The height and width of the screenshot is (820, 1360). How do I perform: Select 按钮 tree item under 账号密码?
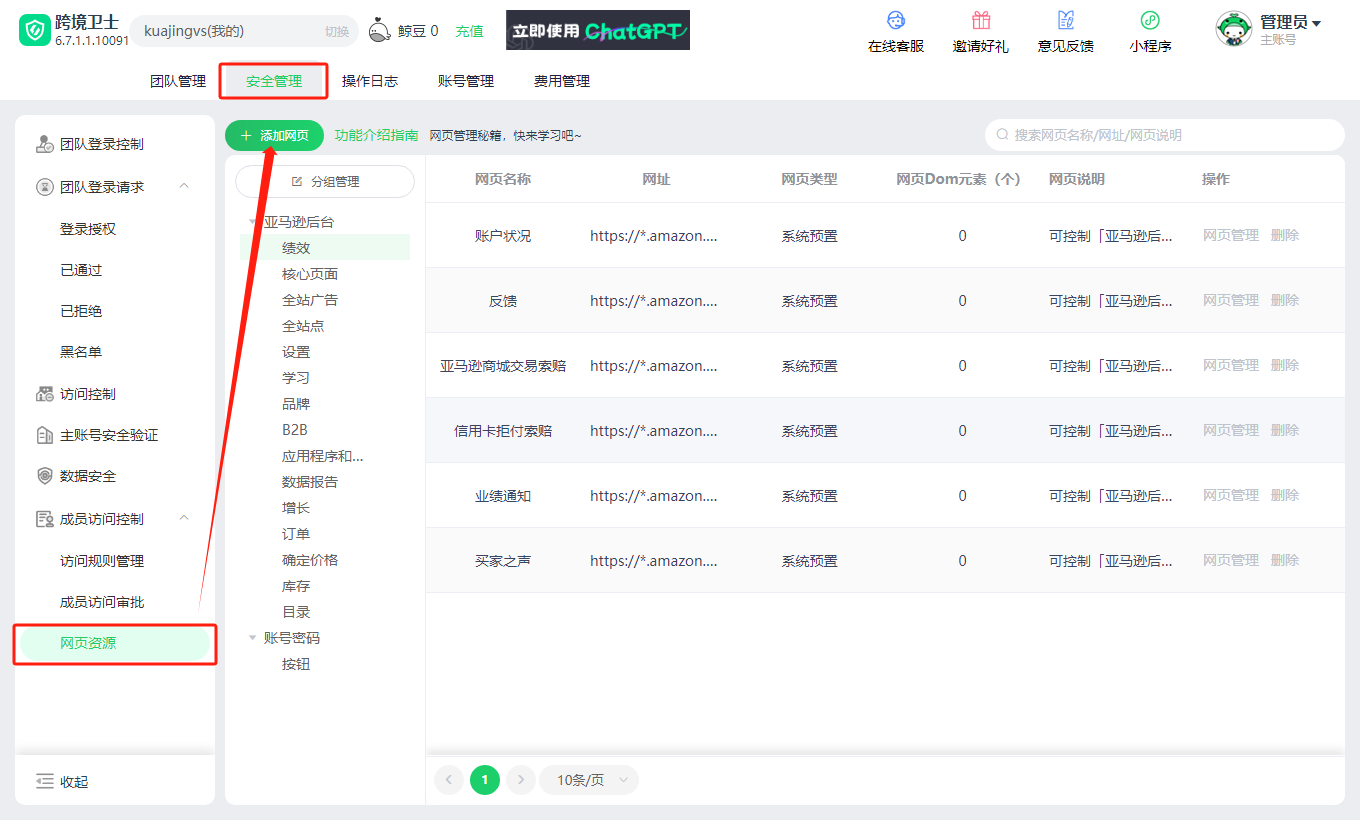pyautogui.click(x=296, y=664)
